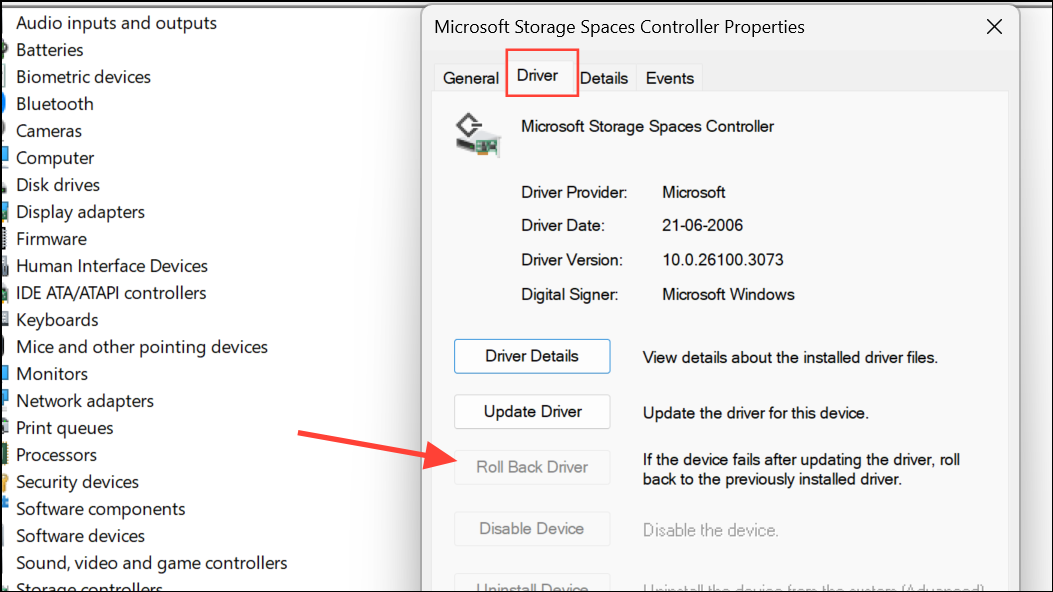
Task: Click the Update Driver button
Action: click(x=532, y=412)
